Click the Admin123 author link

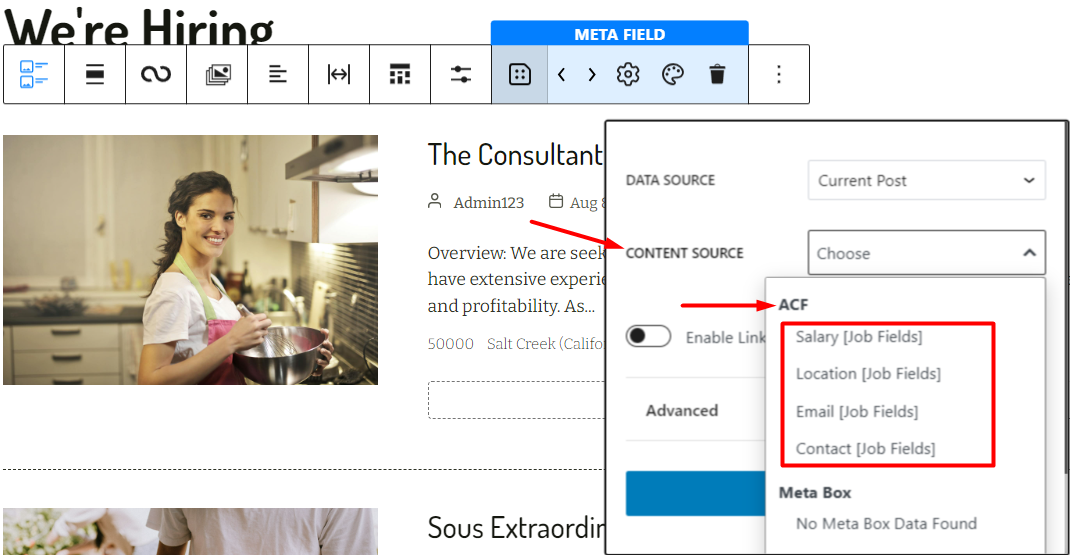tap(489, 203)
